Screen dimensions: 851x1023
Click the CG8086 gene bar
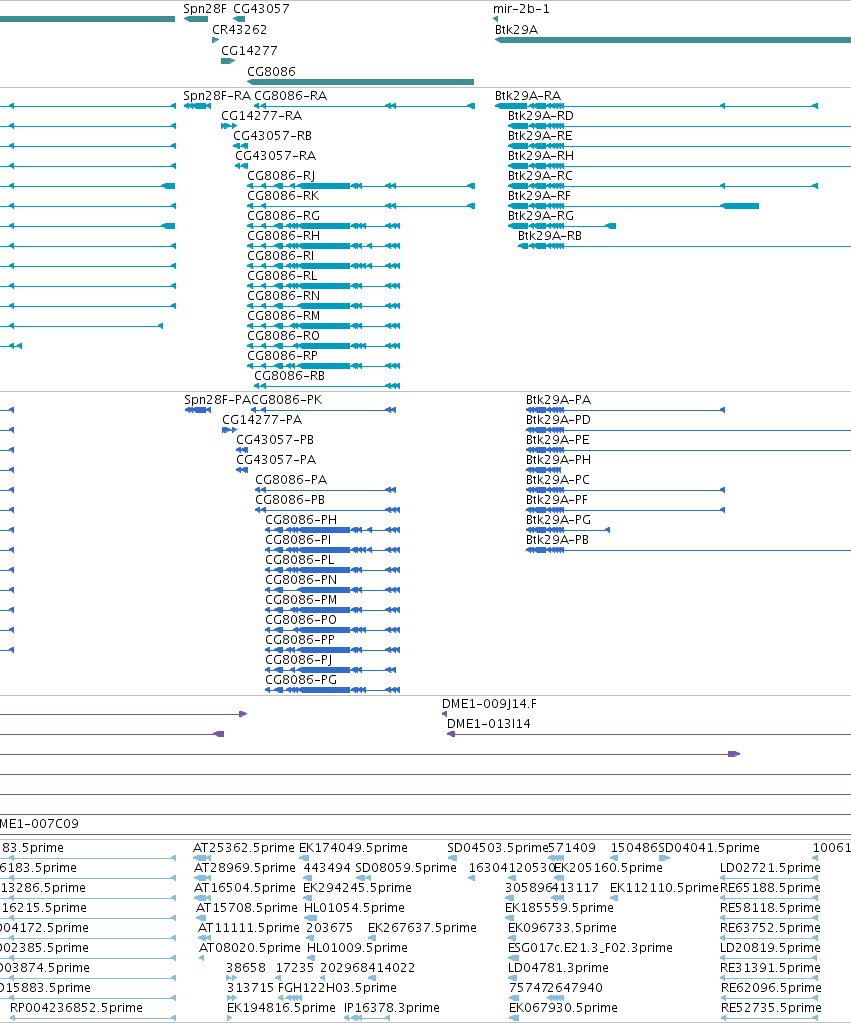click(x=360, y=82)
